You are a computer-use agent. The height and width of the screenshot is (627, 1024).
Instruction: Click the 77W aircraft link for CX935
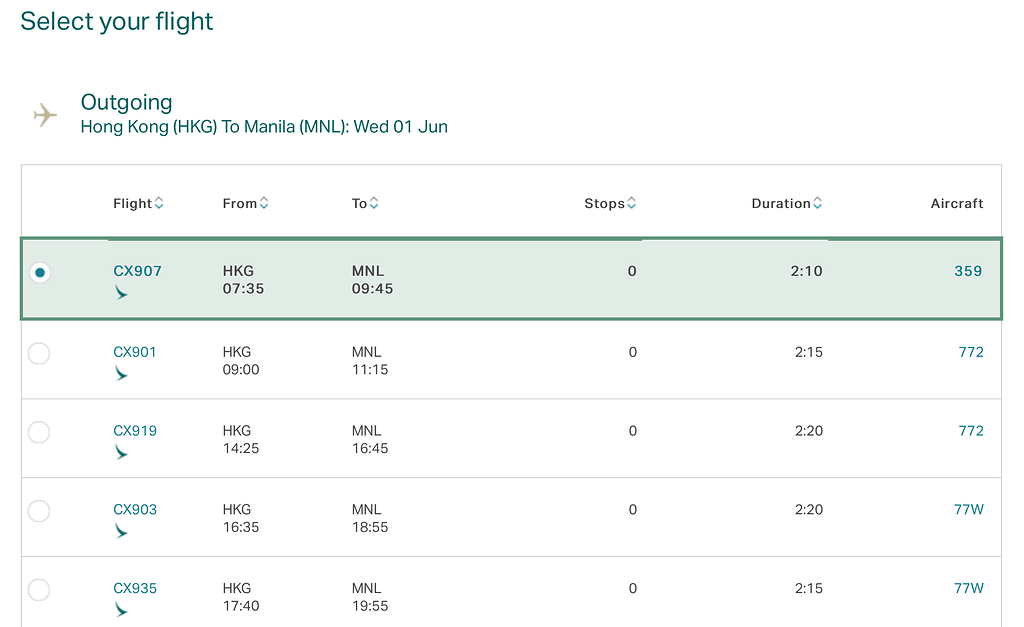[x=969, y=588]
